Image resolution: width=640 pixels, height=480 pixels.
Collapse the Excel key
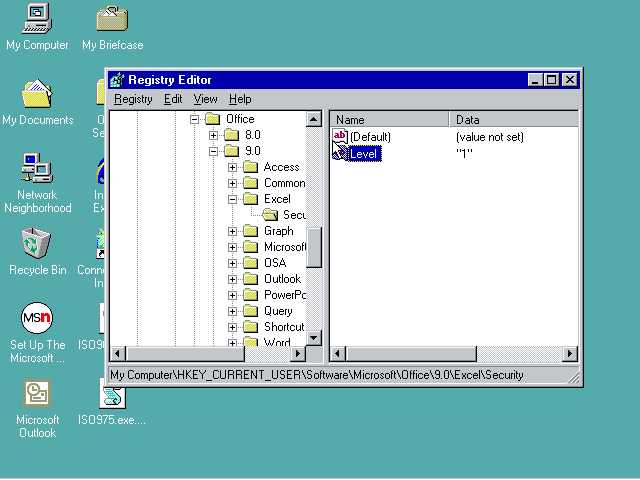tap(232, 199)
